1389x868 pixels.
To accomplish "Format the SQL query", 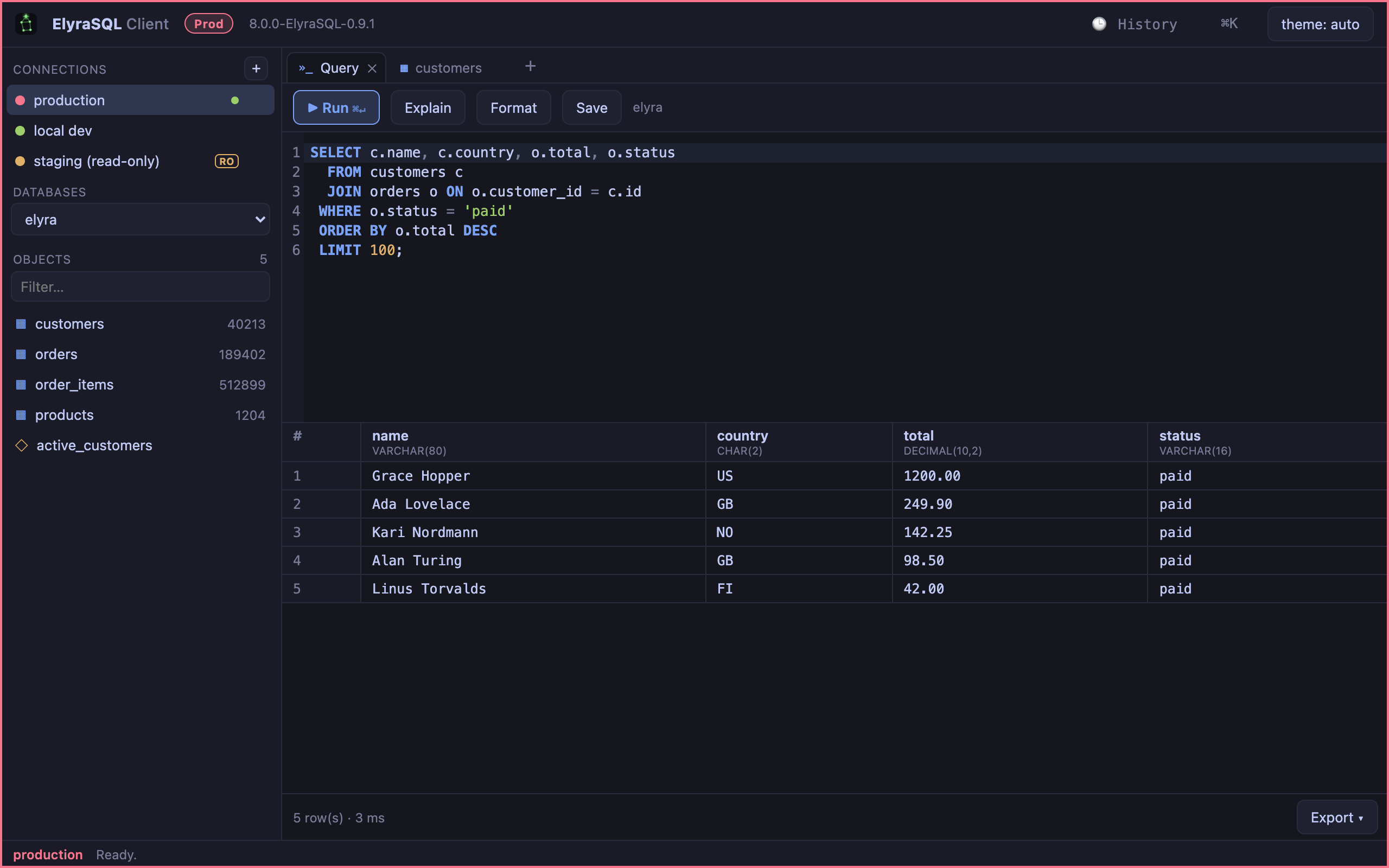I will (514, 107).
